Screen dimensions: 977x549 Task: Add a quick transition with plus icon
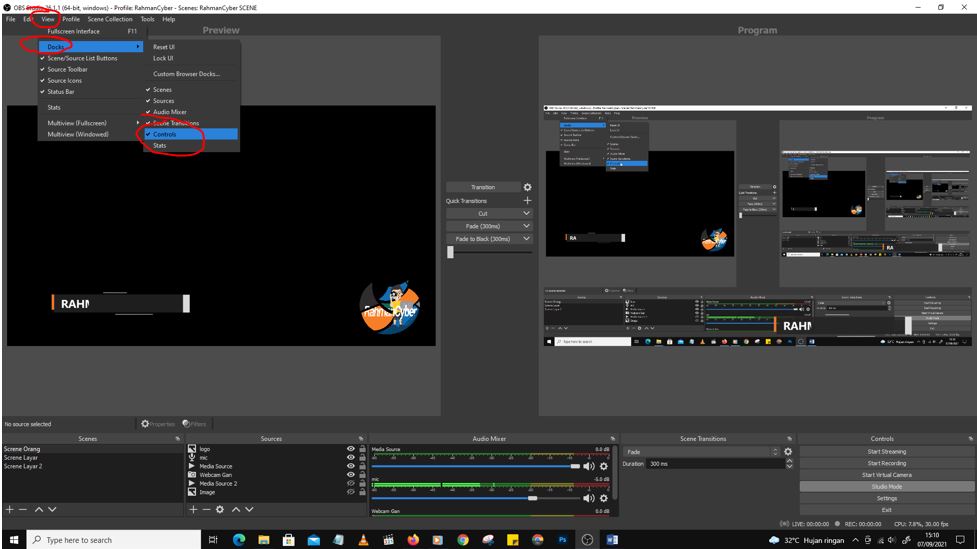pos(528,201)
